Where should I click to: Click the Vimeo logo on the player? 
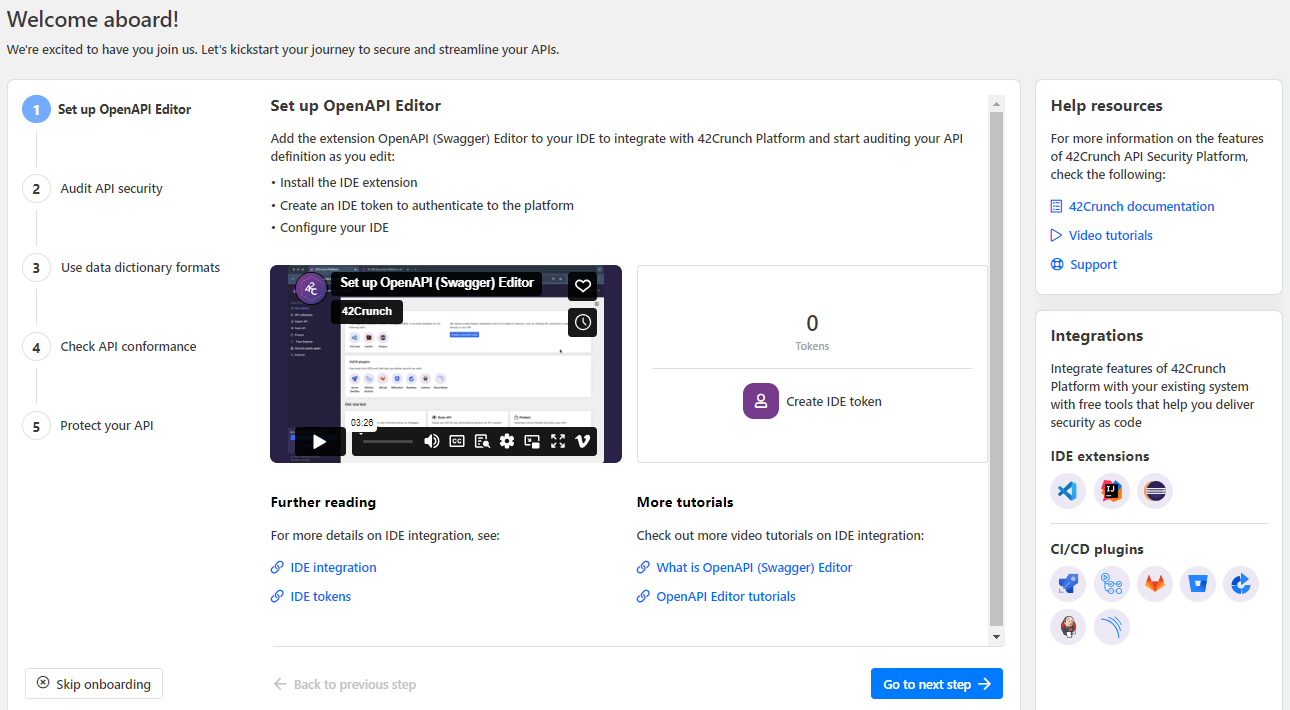(583, 441)
